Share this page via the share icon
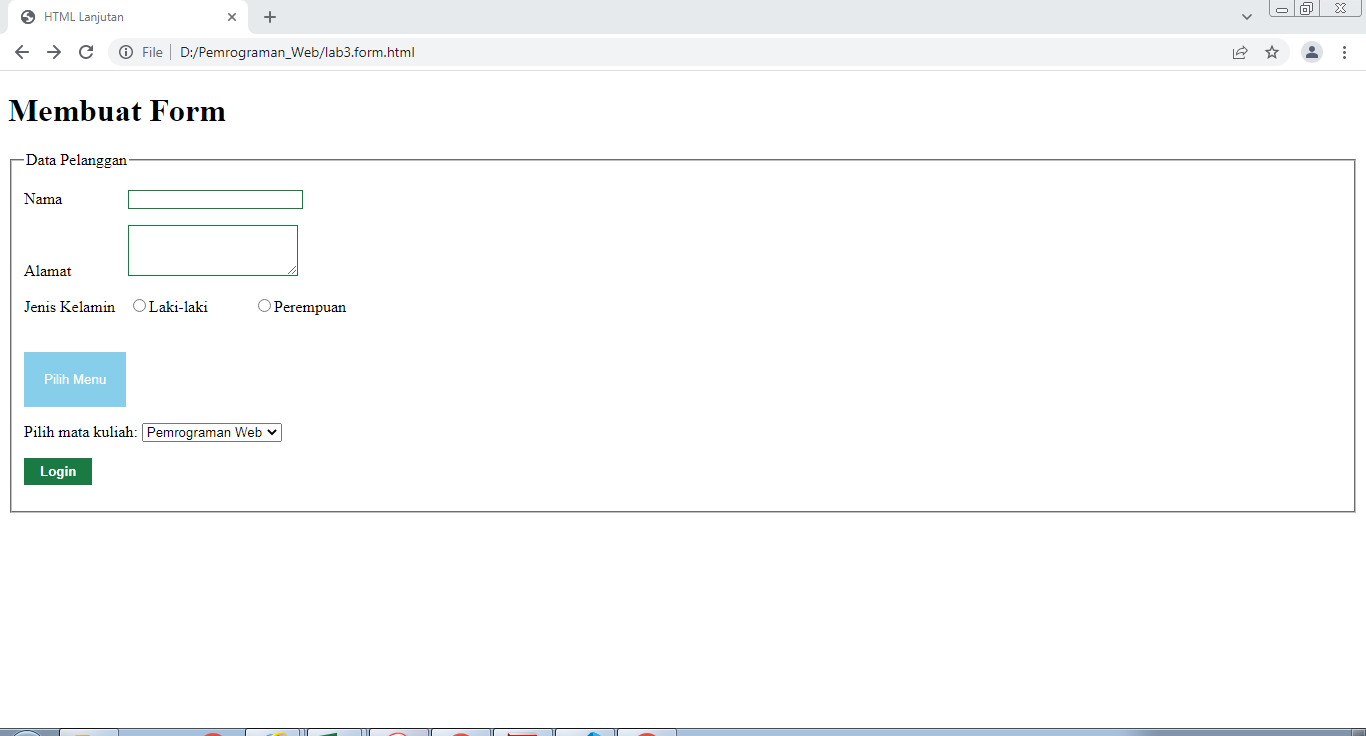This screenshot has width=1366, height=736. 1240,52
